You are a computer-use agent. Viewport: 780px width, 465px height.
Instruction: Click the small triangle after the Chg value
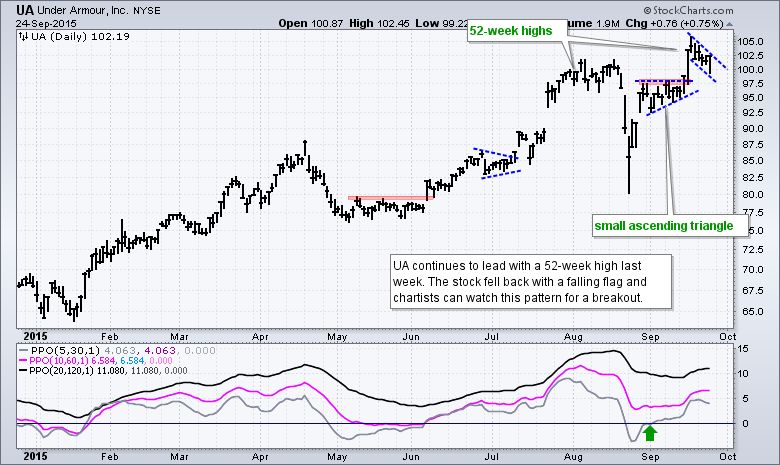729,24
